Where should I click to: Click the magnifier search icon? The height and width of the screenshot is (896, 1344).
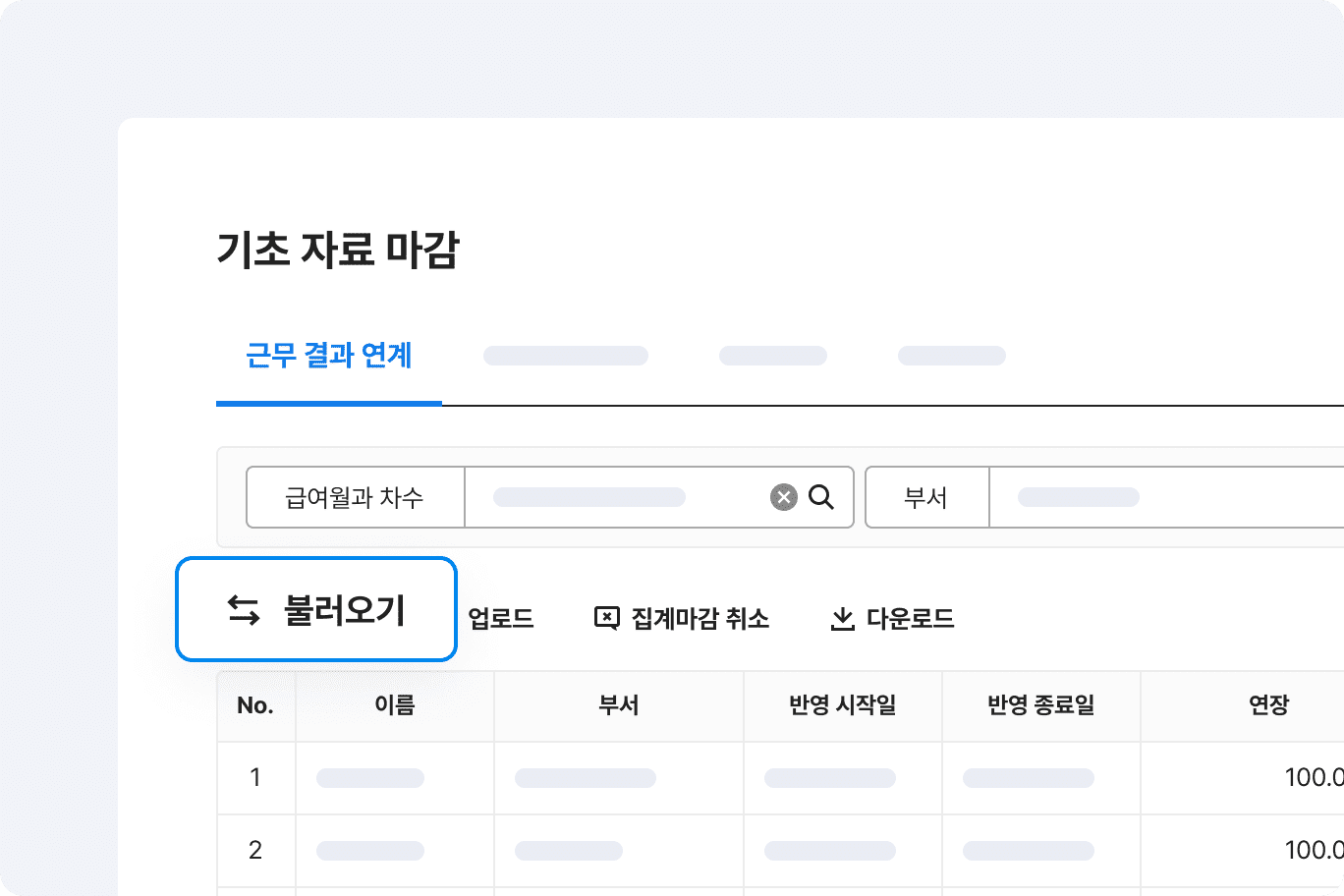[821, 497]
